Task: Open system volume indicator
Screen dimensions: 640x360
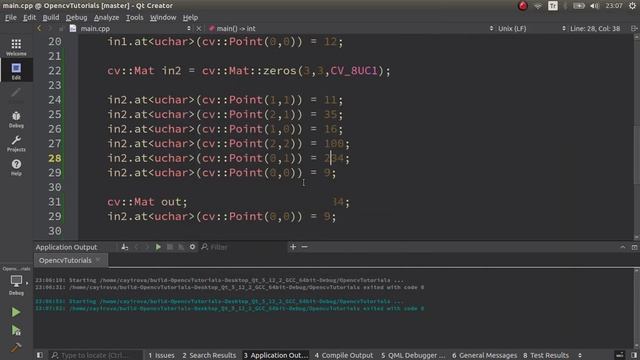Action: [x=594, y=6]
